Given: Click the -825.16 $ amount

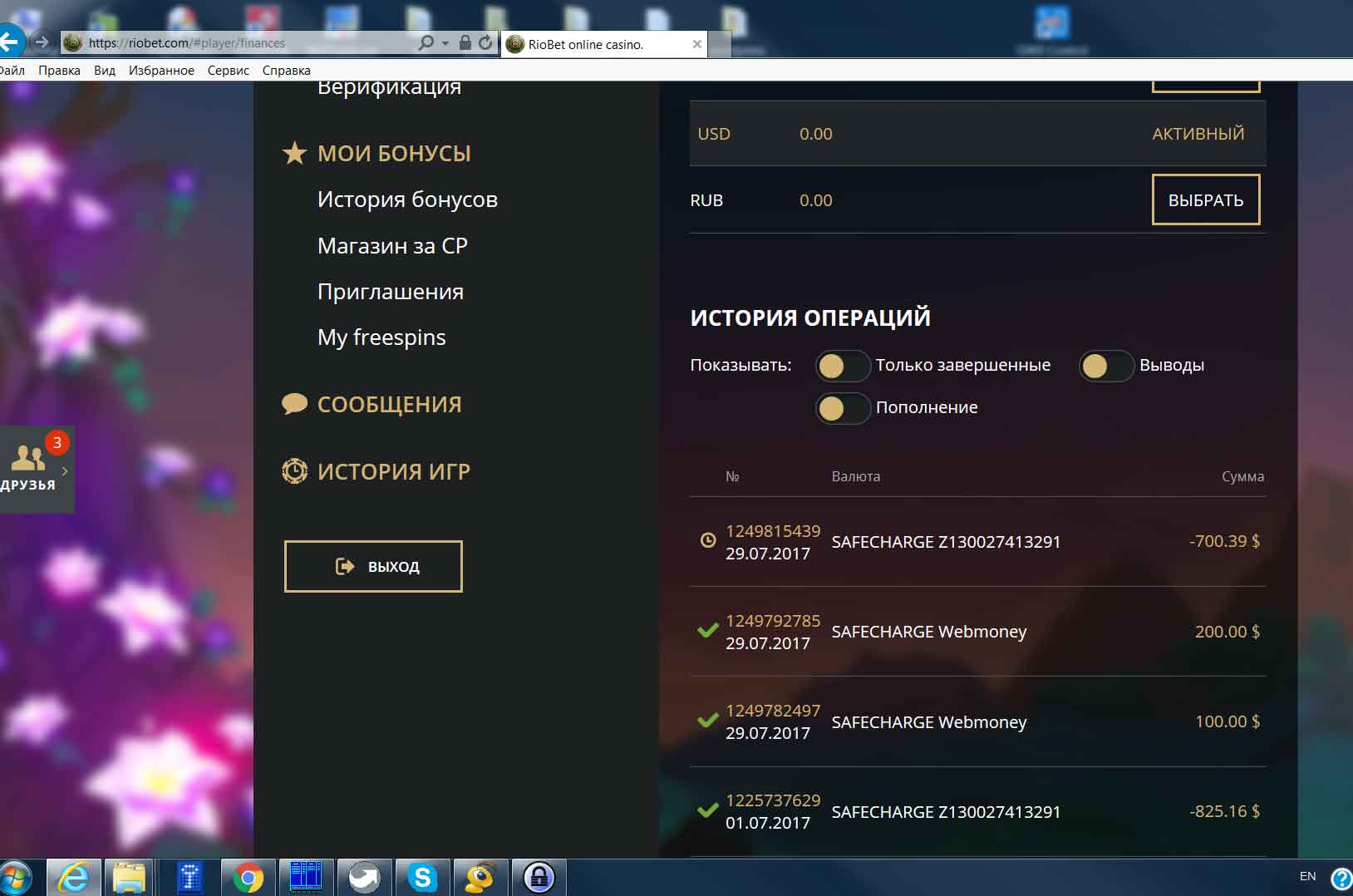Looking at the screenshot, I should tap(1224, 811).
